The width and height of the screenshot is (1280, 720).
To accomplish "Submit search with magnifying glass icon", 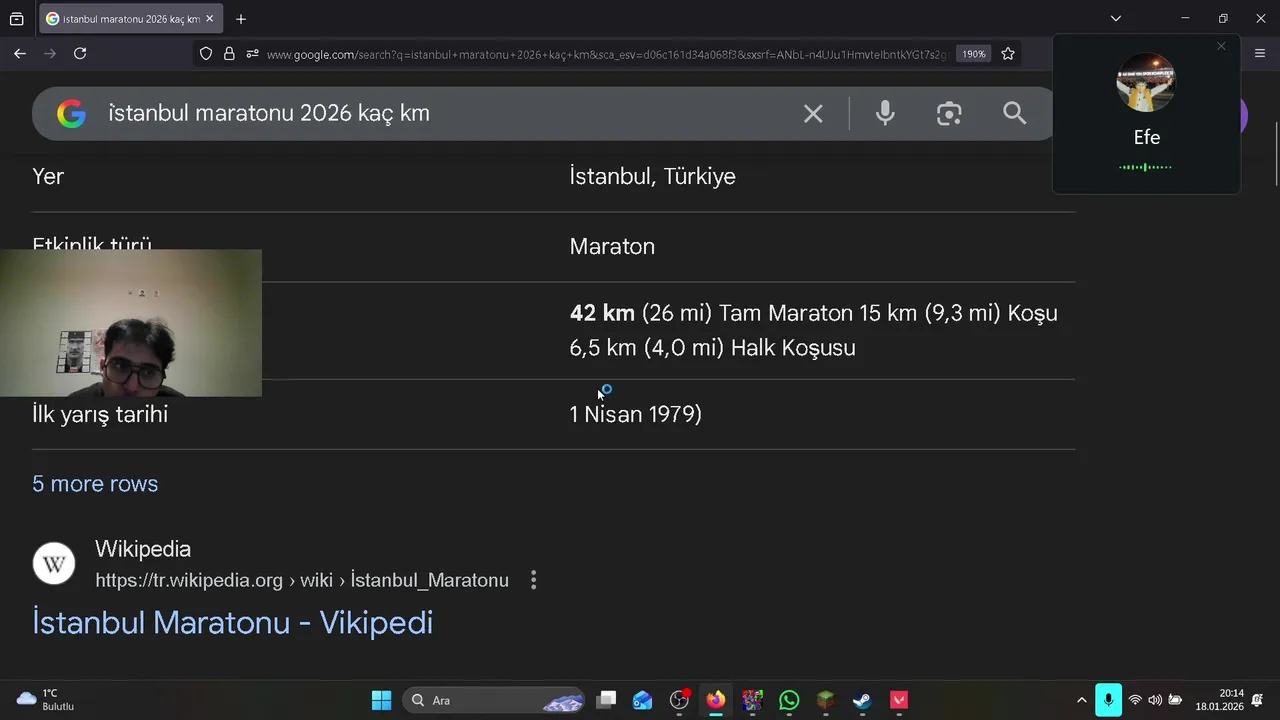I will pyautogui.click(x=1015, y=113).
